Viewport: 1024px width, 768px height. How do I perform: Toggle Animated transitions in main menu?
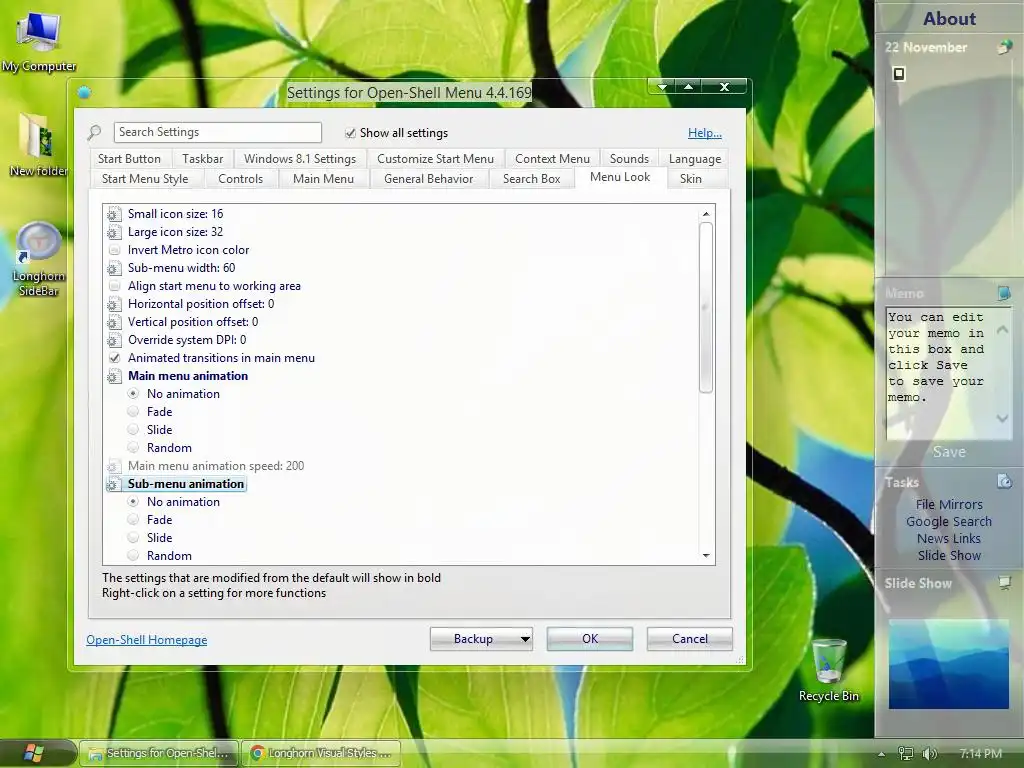point(114,358)
